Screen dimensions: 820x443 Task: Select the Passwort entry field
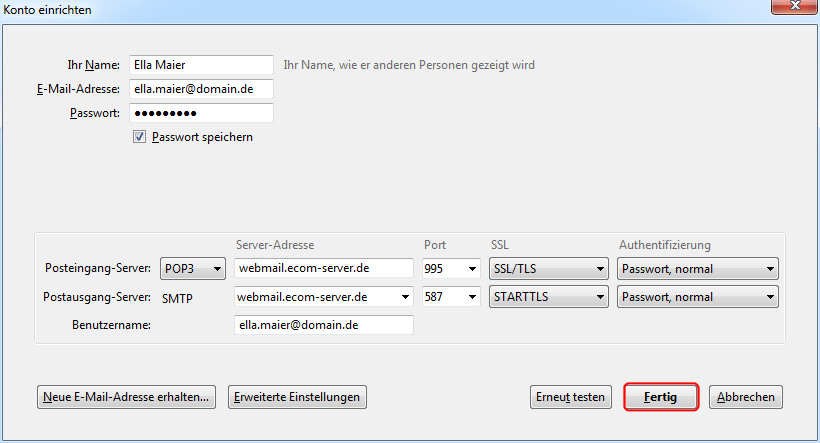click(x=201, y=113)
